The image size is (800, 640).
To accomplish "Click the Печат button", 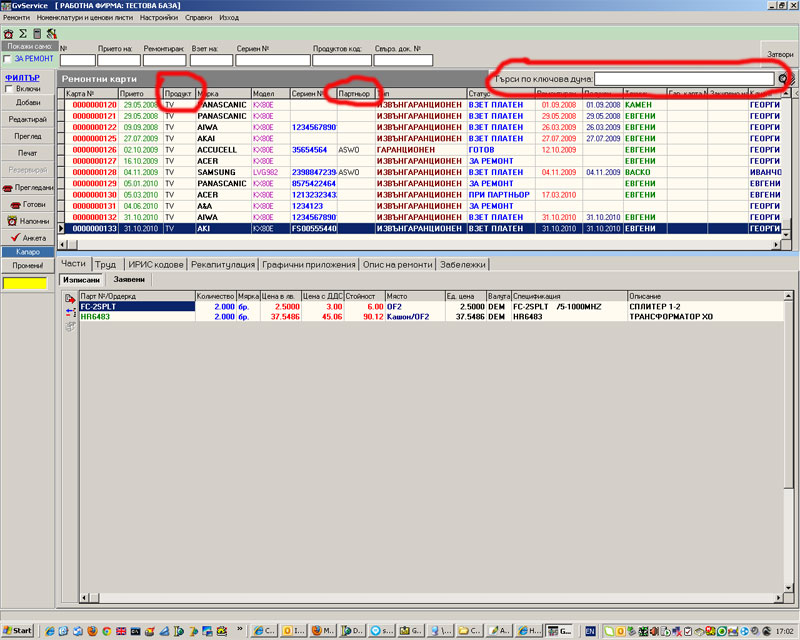I will pos(28,153).
